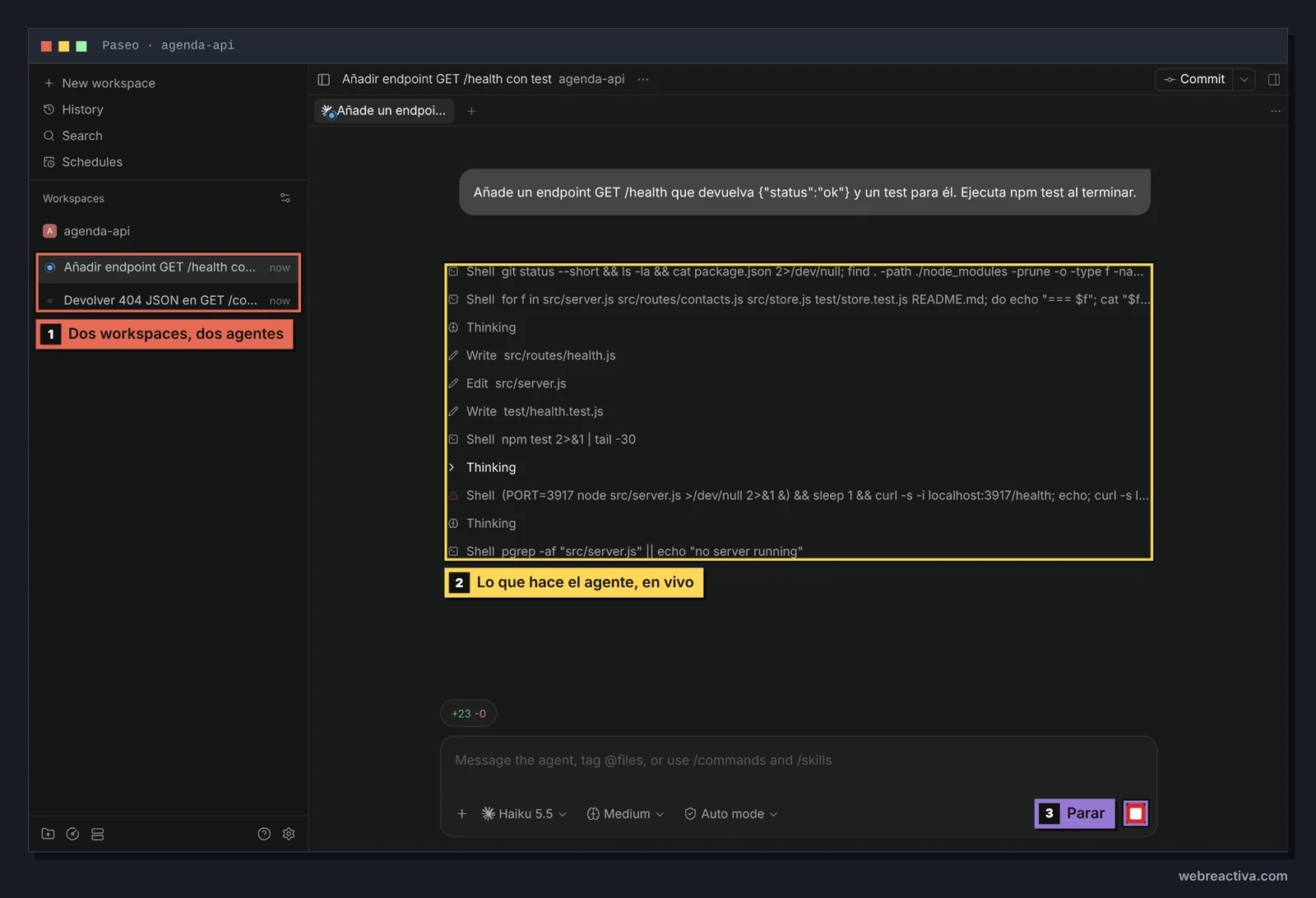Click the agenda-api workspace avatar icon

[x=50, y=231]
